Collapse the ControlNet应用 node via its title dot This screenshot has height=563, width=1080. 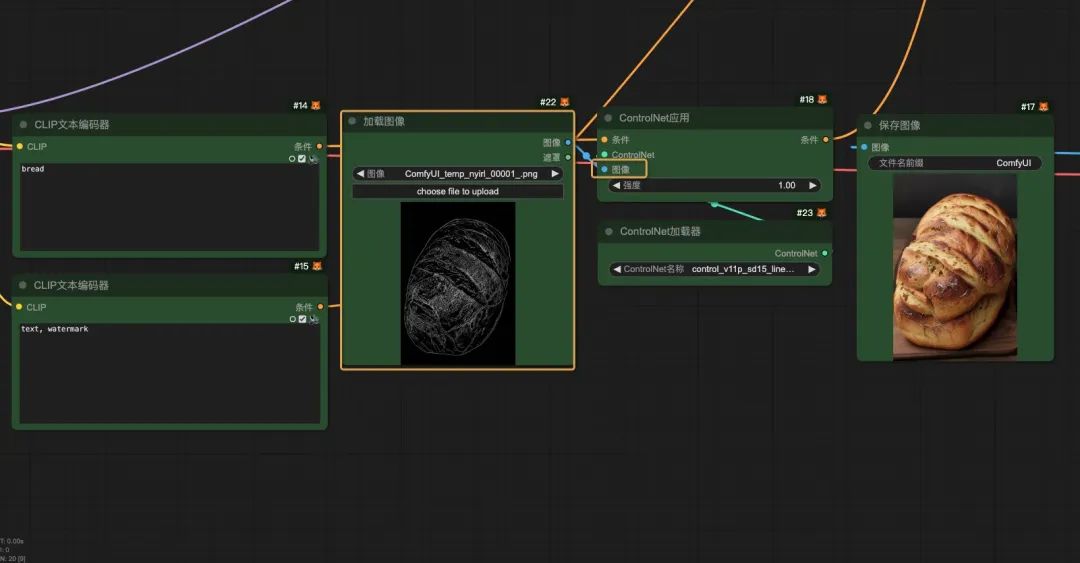pyautogui.click(x=608, y=118)
